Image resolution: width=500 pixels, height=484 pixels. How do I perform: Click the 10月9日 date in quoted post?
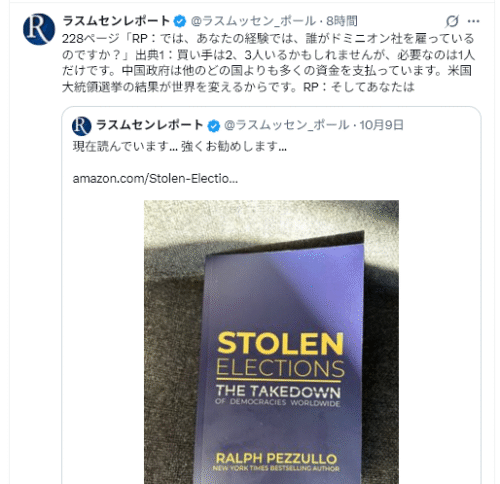(382, 125)
